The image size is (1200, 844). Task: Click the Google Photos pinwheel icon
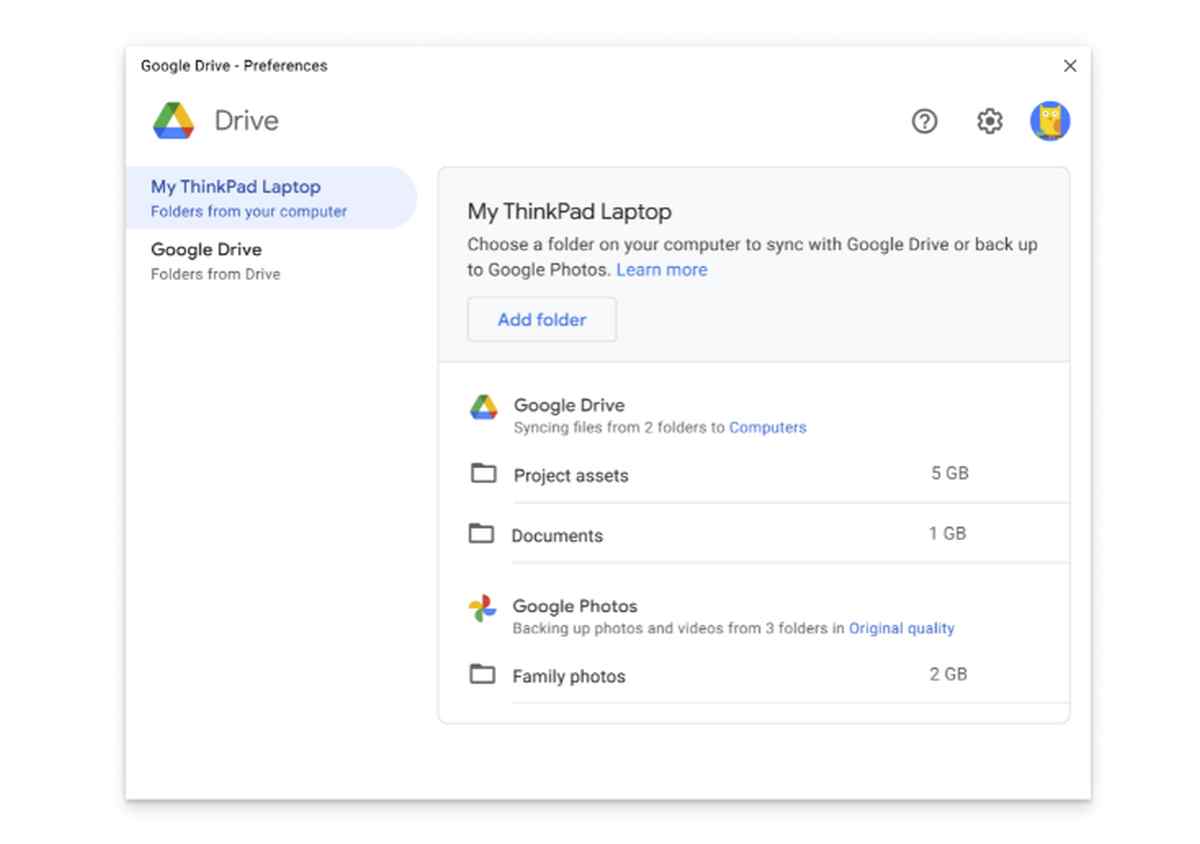pos(482,608)
